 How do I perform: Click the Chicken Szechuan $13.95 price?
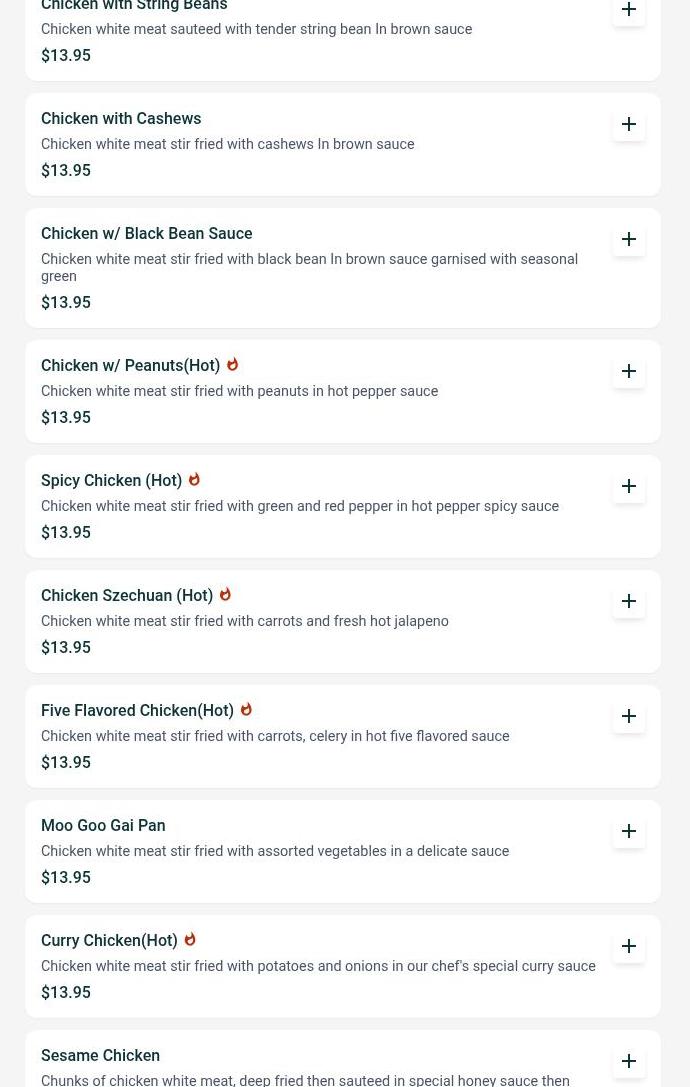(x=66, y=648)
